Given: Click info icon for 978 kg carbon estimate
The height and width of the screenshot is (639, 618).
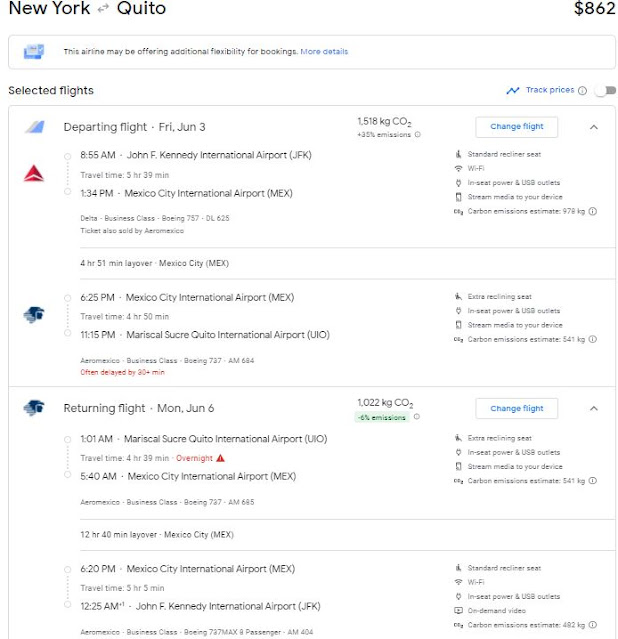Looking at the screenshot, I should pos(593,212).
